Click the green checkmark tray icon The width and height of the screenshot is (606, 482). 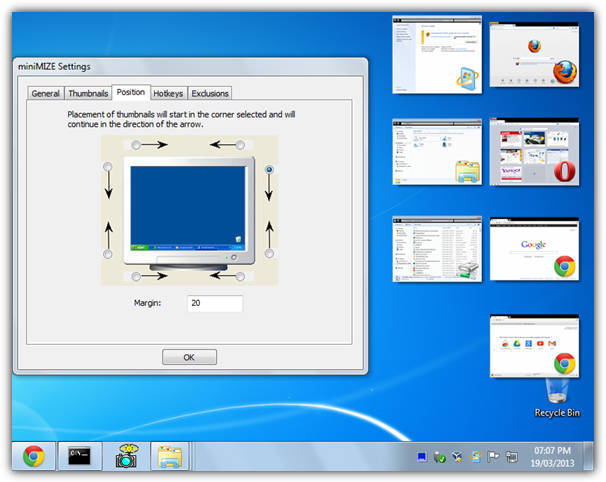tap(439, 457)
